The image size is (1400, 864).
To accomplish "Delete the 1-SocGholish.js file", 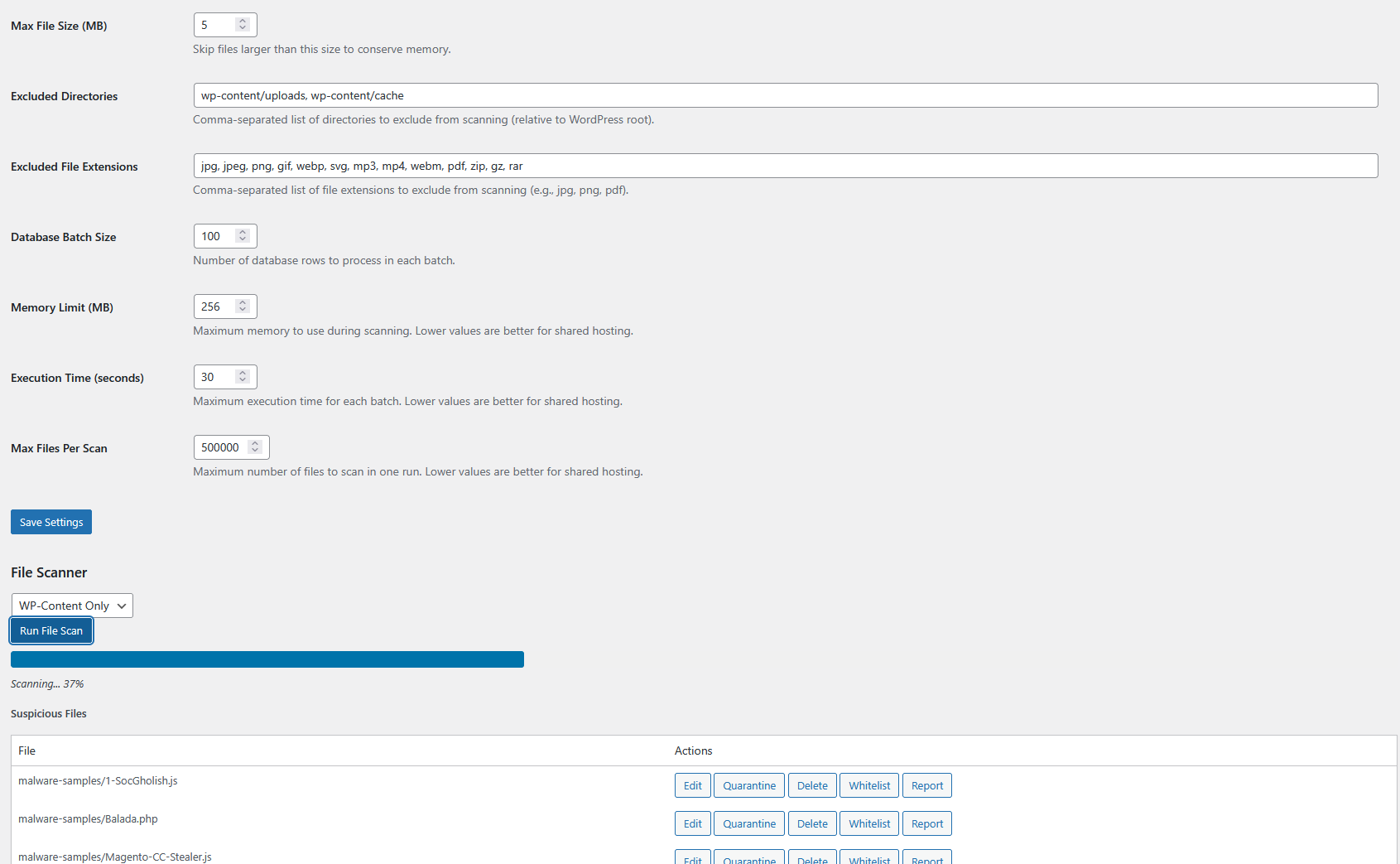I will tap(811, 785).
